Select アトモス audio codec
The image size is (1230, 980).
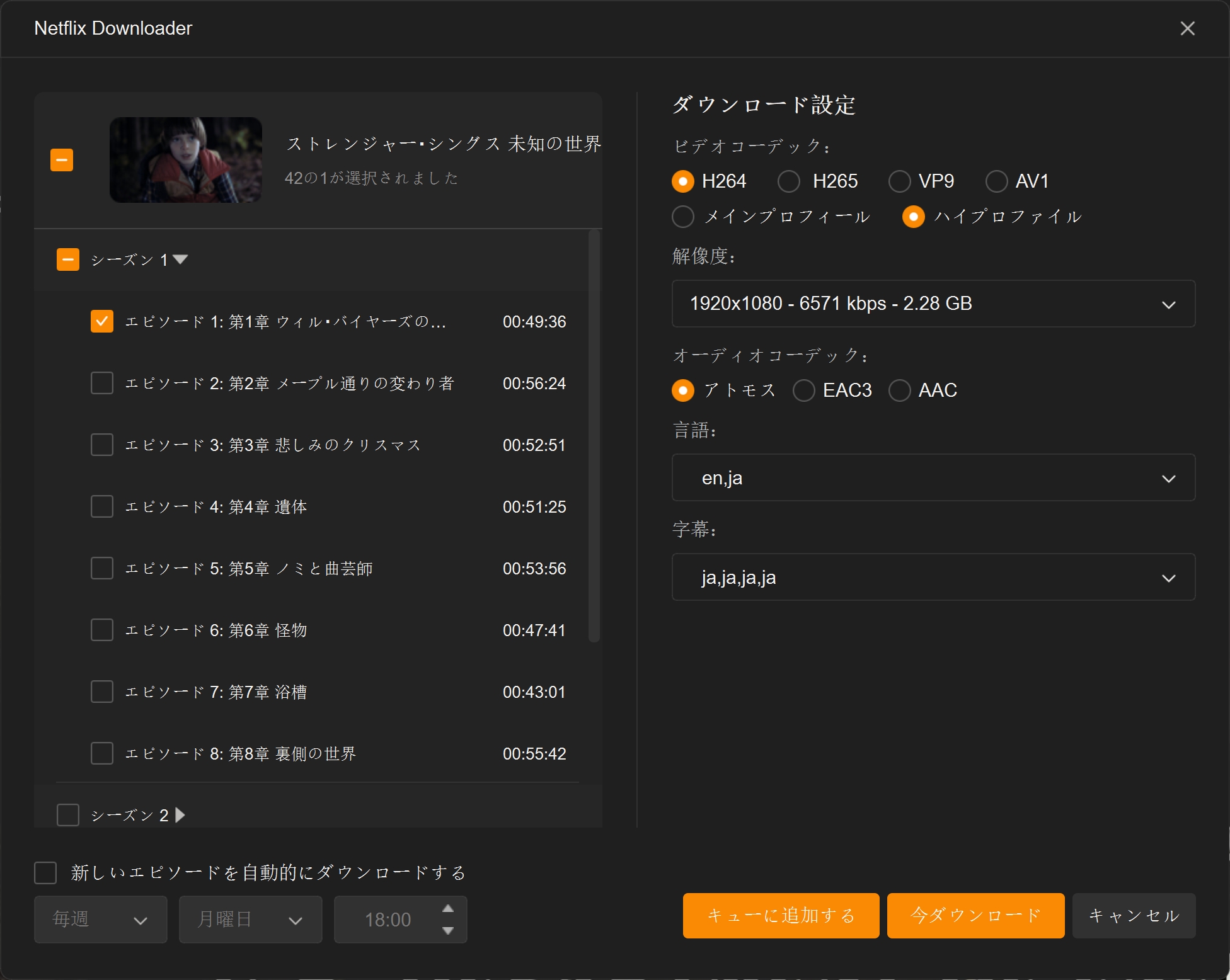[683, 390]
